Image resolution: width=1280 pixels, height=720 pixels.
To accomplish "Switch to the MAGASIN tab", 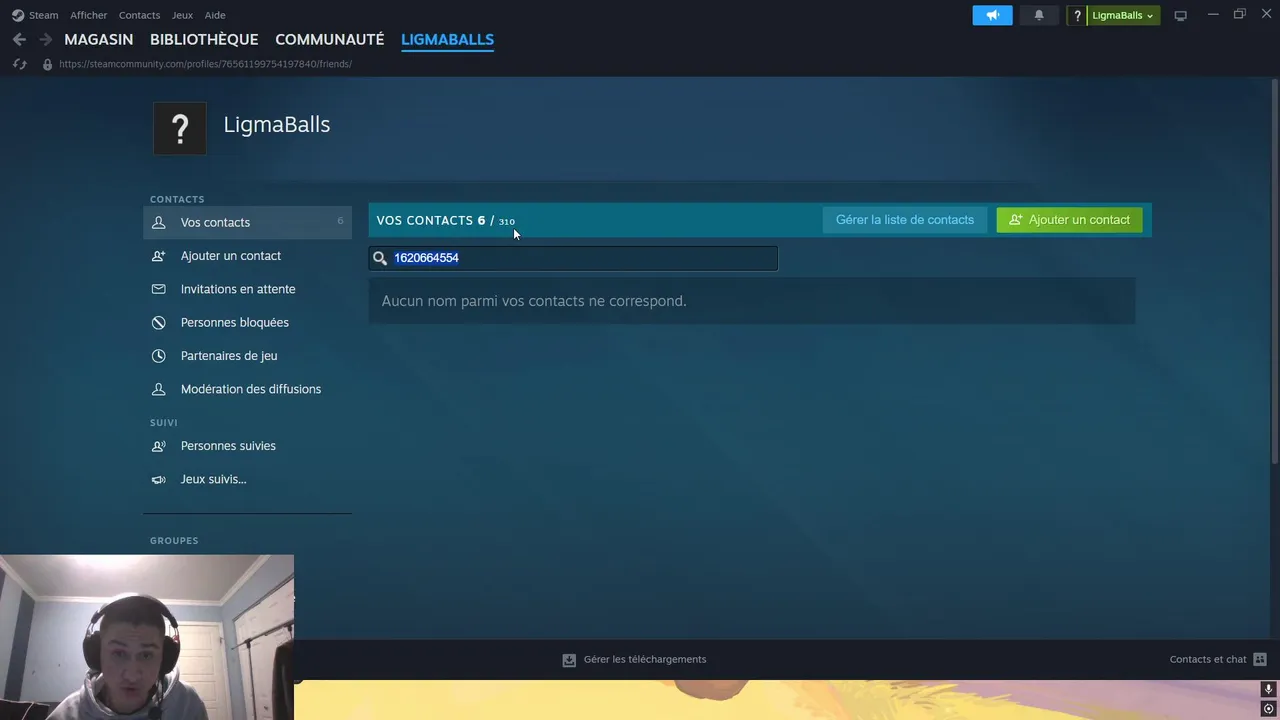I will [98, 39].
